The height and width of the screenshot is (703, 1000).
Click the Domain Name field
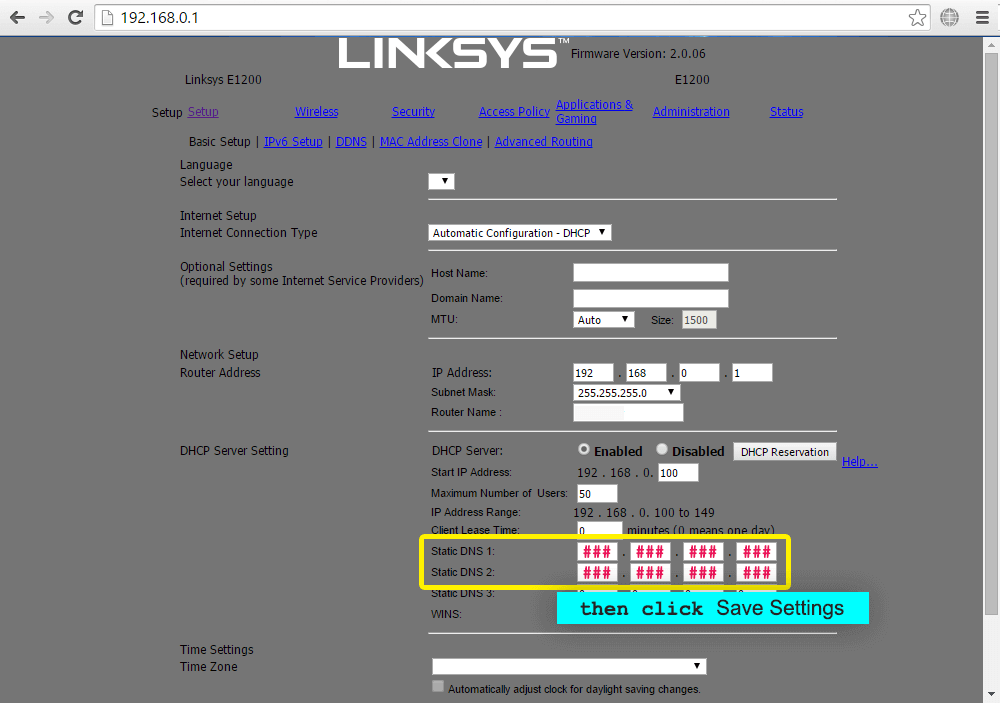point(651,298)
